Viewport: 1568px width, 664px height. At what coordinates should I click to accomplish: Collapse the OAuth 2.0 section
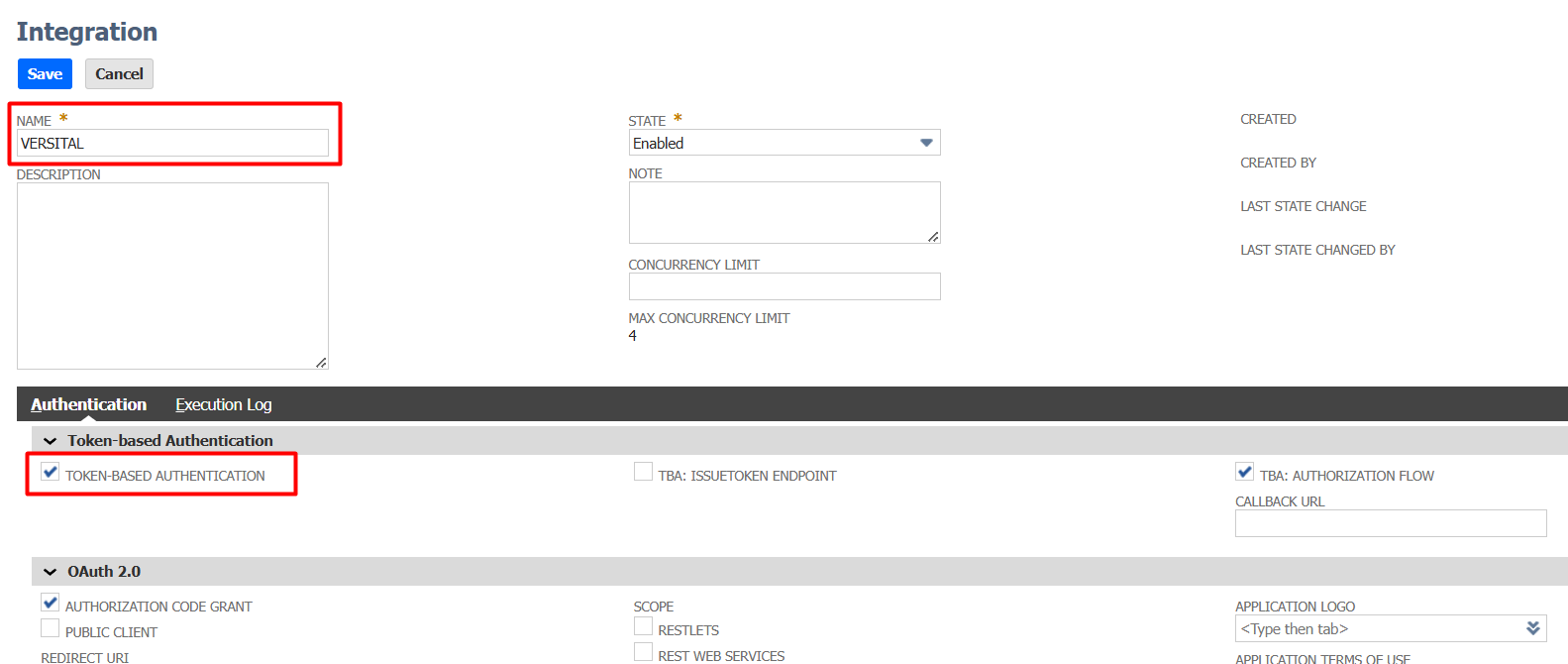(51, 572)
